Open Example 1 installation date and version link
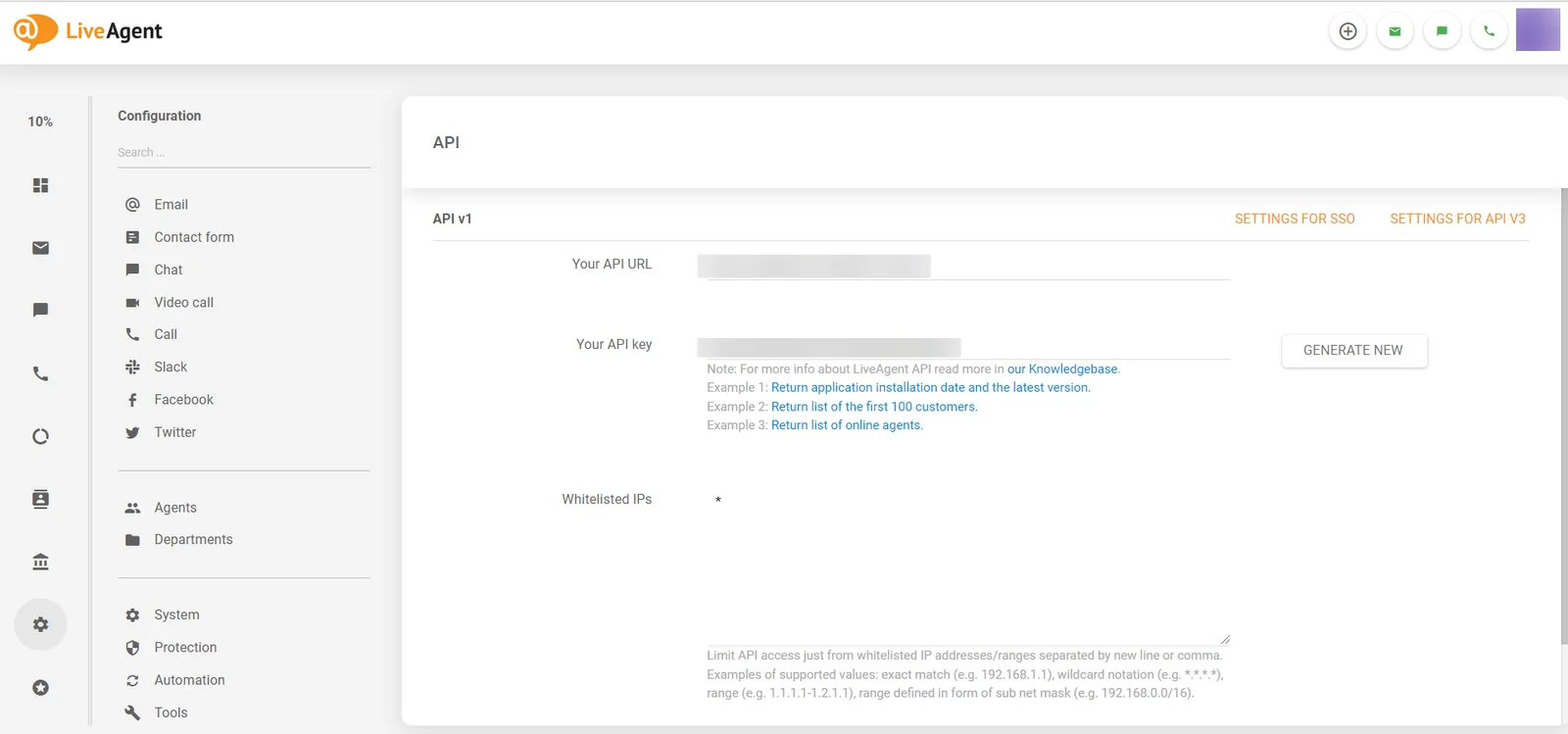1568x734 pixels. coord(929,388)
